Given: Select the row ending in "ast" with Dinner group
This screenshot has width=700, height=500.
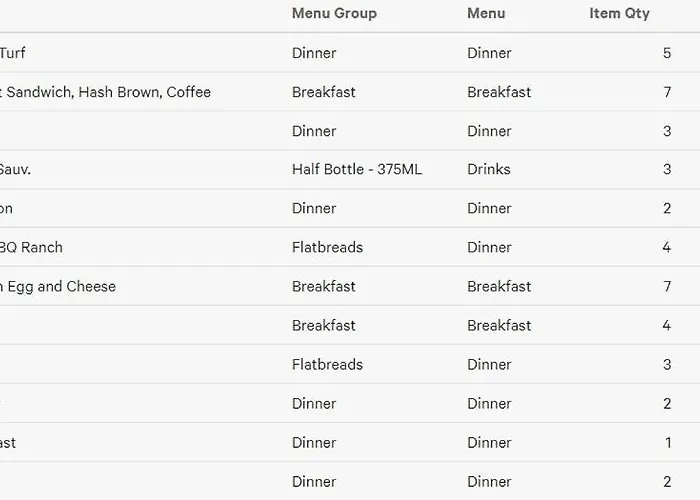Looking at the screenshot, I should 350,442.
